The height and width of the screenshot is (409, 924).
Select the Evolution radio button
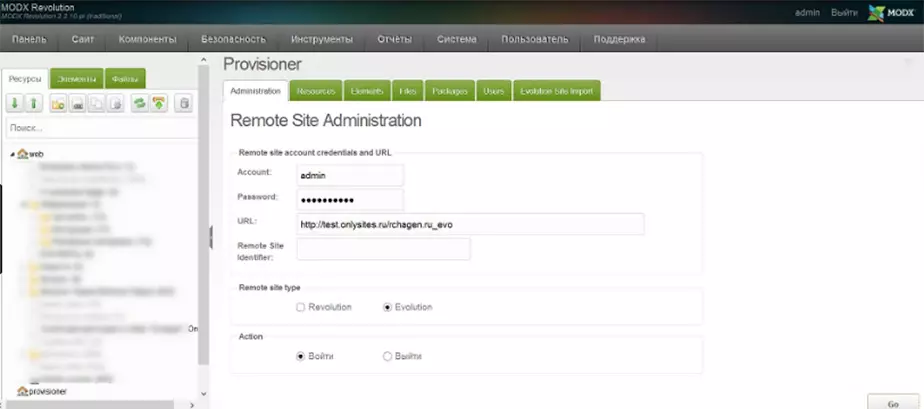click(x=387, y=307)
